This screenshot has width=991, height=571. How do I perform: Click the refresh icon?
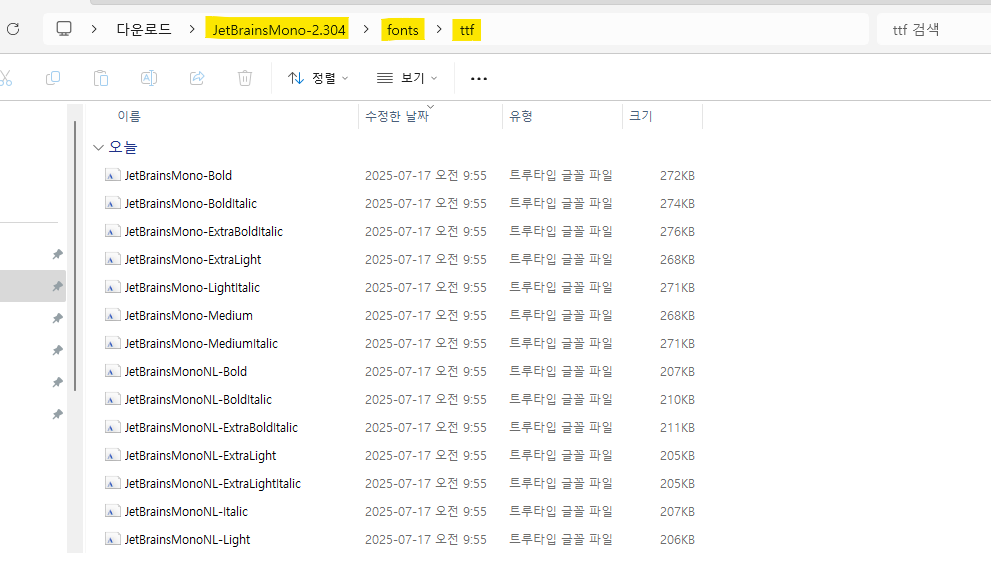point(13,29)
